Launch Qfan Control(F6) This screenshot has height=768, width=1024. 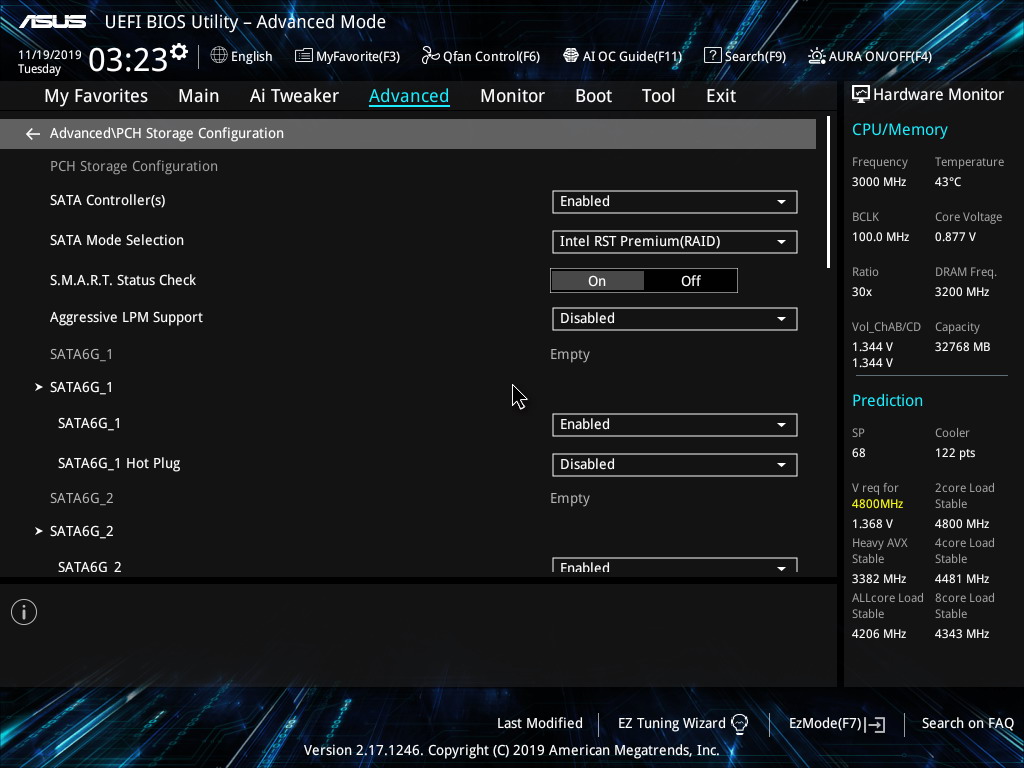point(481,56)
